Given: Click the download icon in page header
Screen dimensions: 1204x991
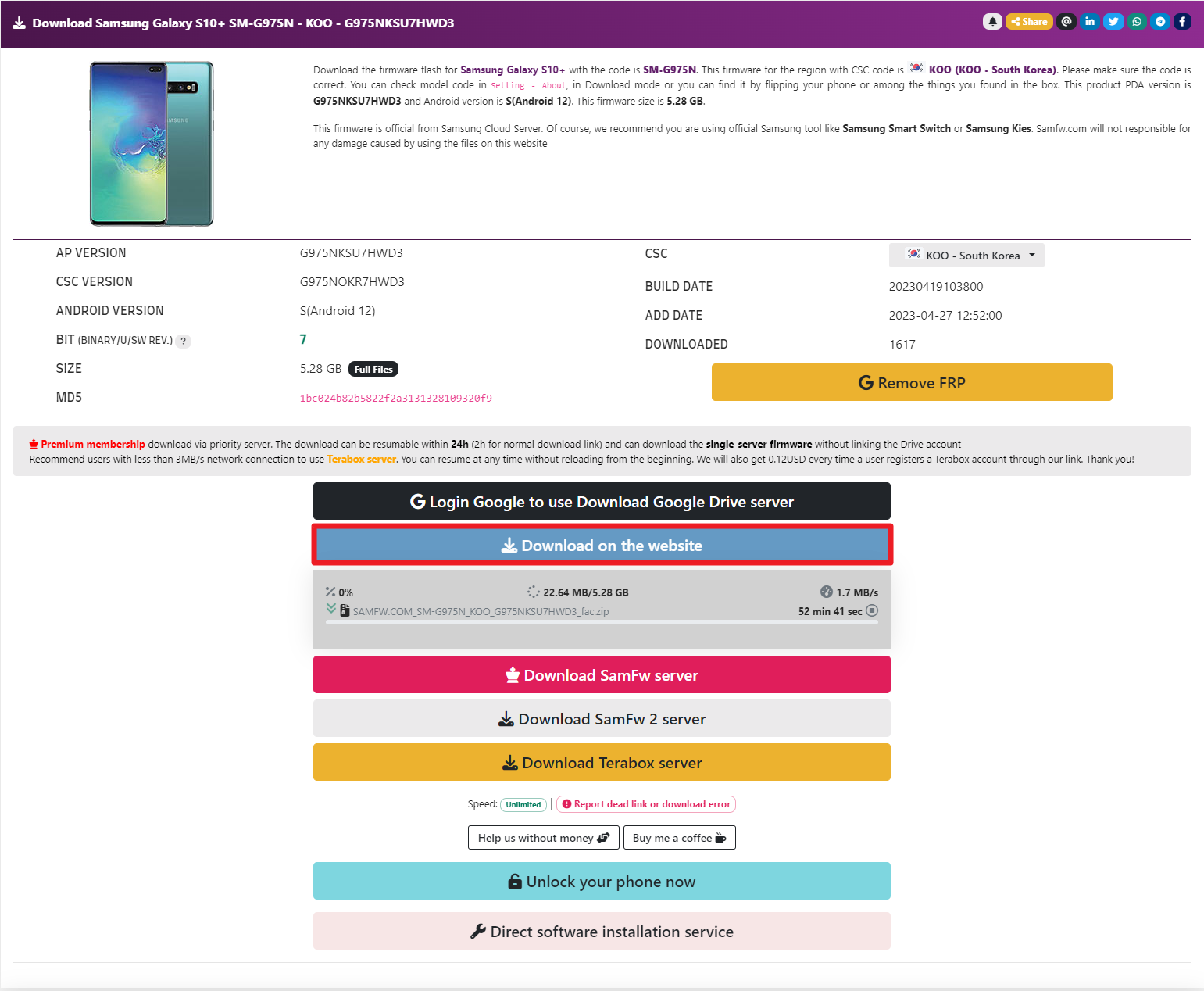Looking at the screenshot, I should tap(19, 23).
